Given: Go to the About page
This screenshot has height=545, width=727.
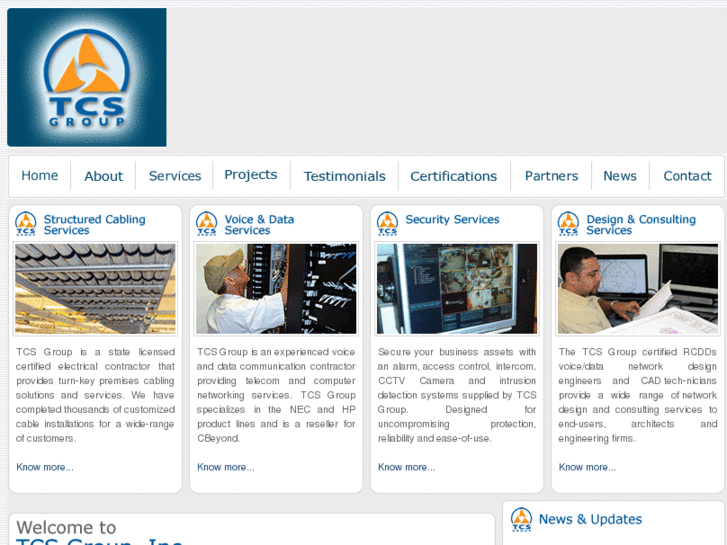Looking at the screenshot, I should (x=103, y=176).
